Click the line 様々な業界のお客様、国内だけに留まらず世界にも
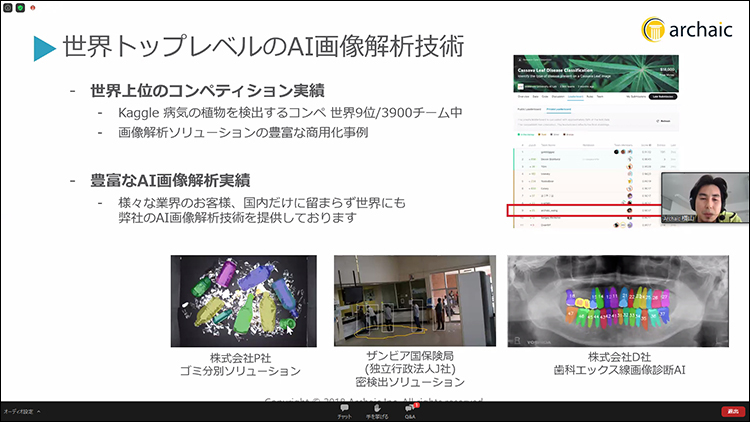750x422 pixels. click(x=262, y=203)
